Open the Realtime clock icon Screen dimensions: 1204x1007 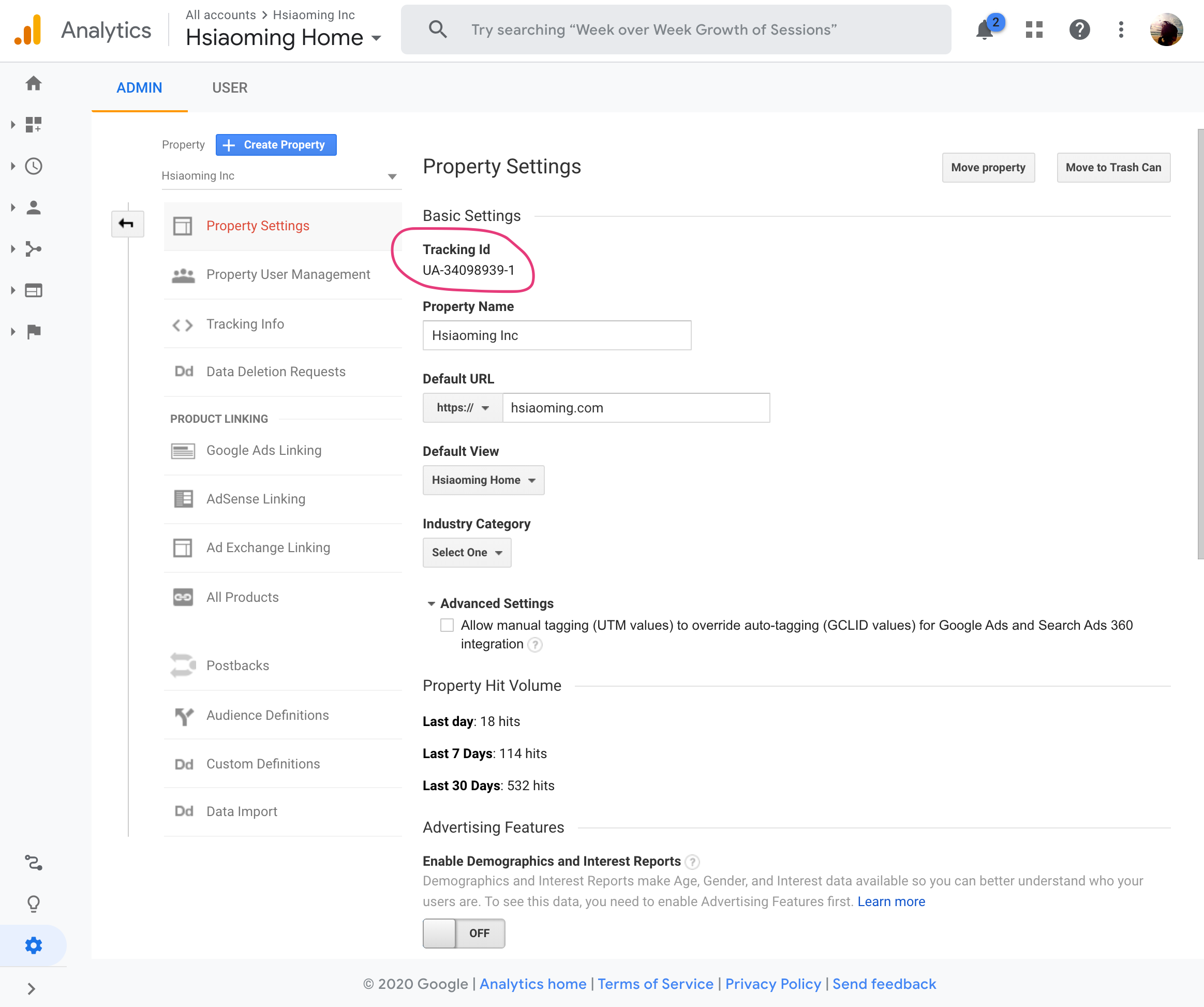(x=34, y=166)
